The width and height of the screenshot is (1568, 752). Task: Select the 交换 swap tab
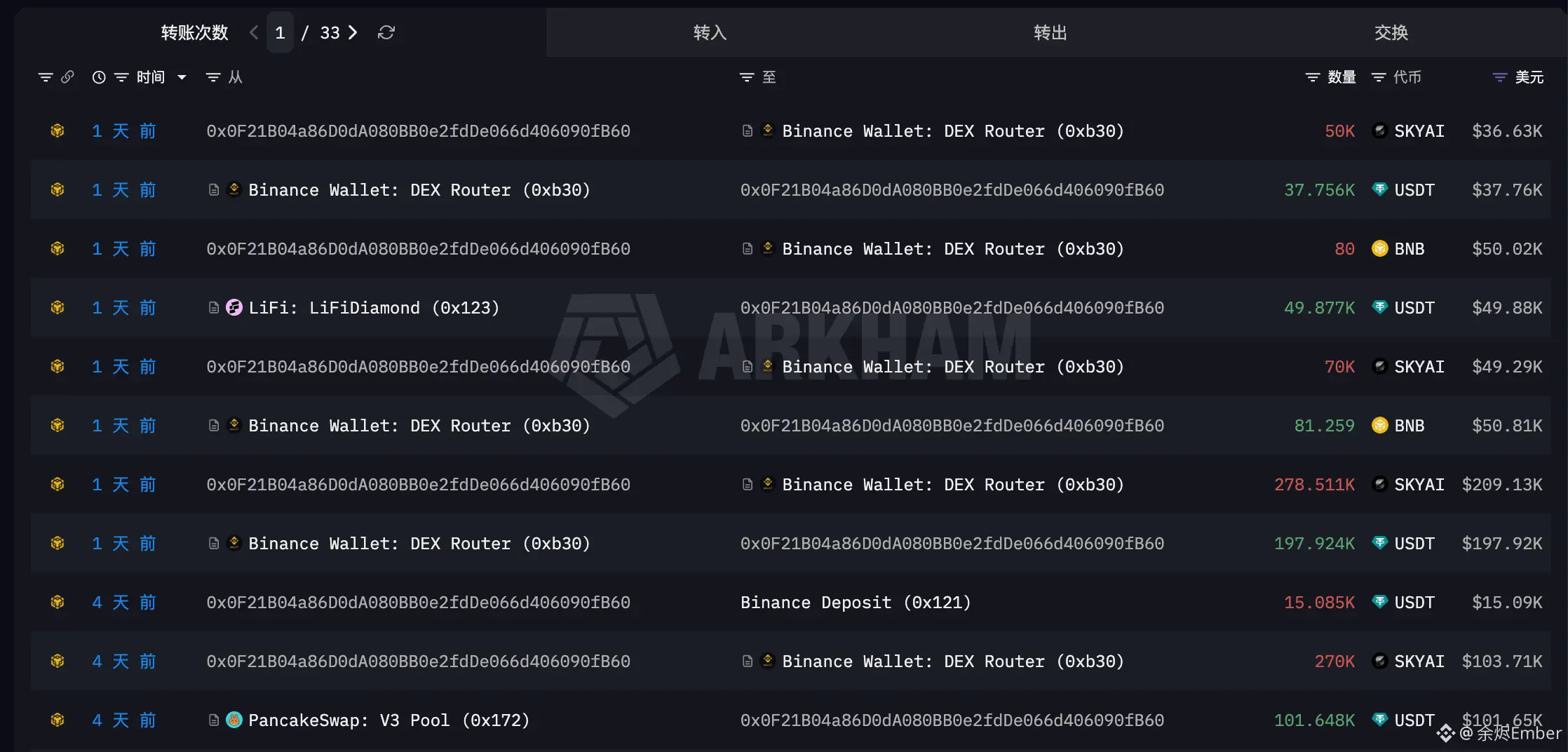click(x=1391, y=32)
